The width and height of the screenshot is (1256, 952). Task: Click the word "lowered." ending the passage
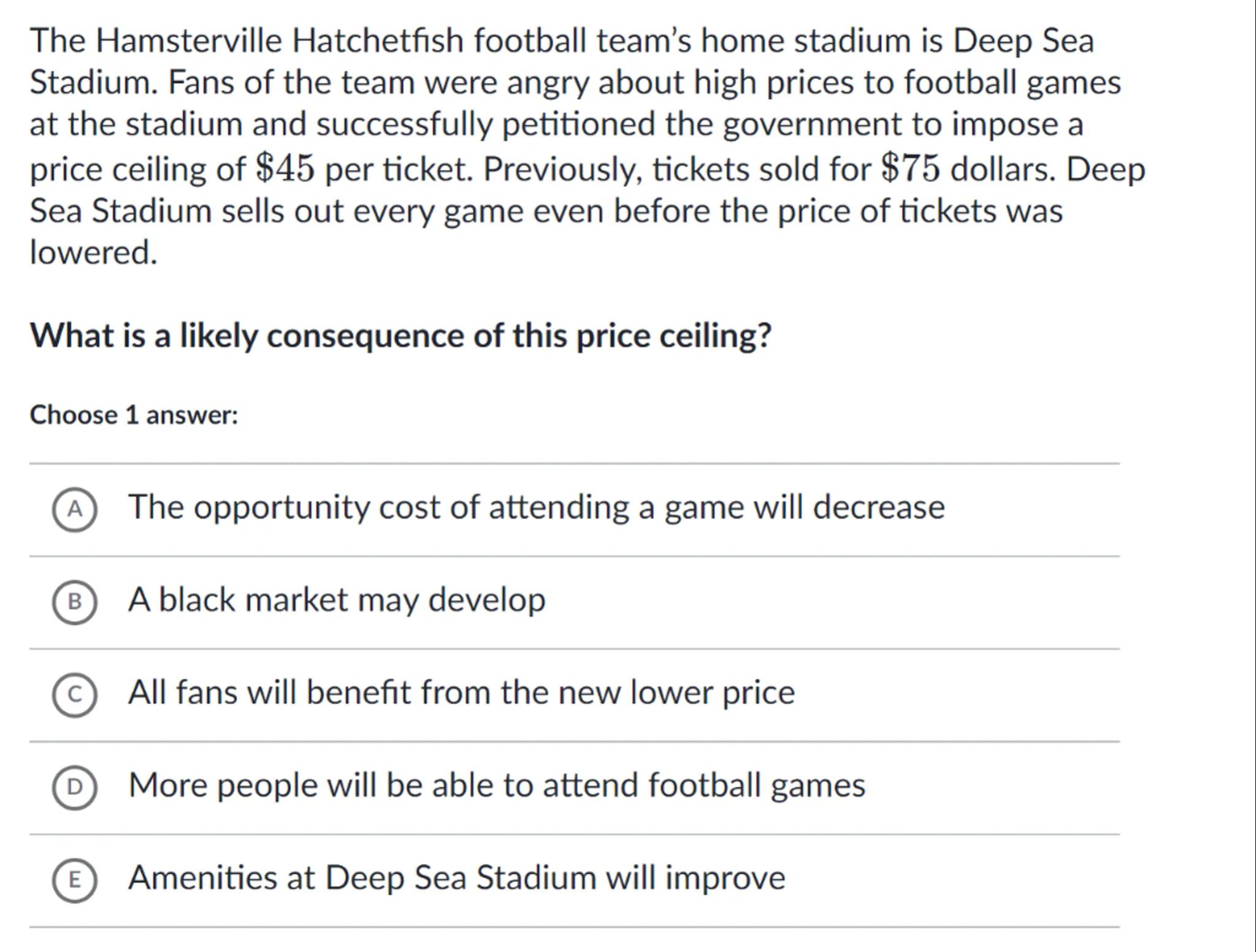coord(93,252)
